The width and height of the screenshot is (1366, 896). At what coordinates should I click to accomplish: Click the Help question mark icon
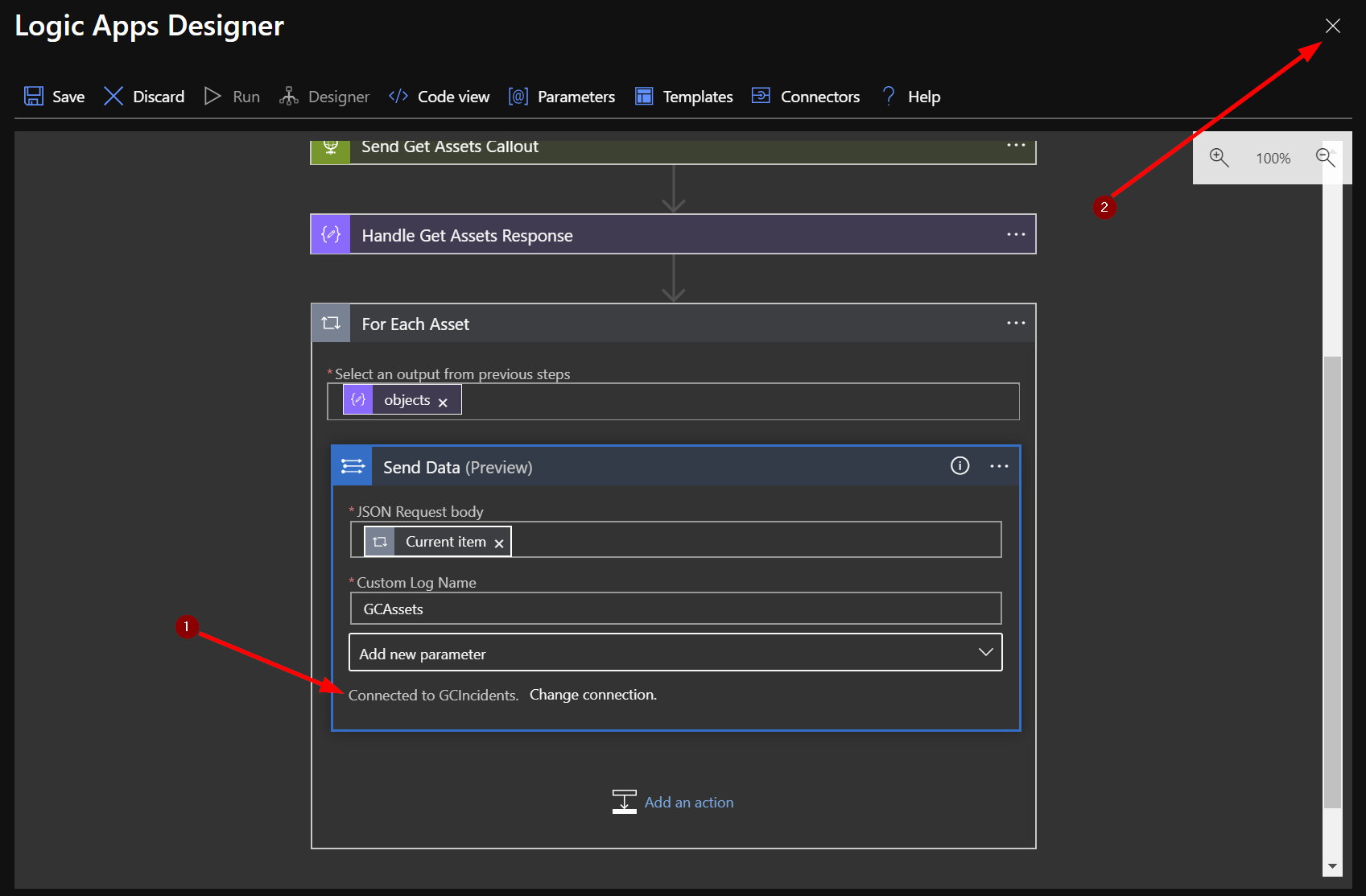tap(889, 97)
